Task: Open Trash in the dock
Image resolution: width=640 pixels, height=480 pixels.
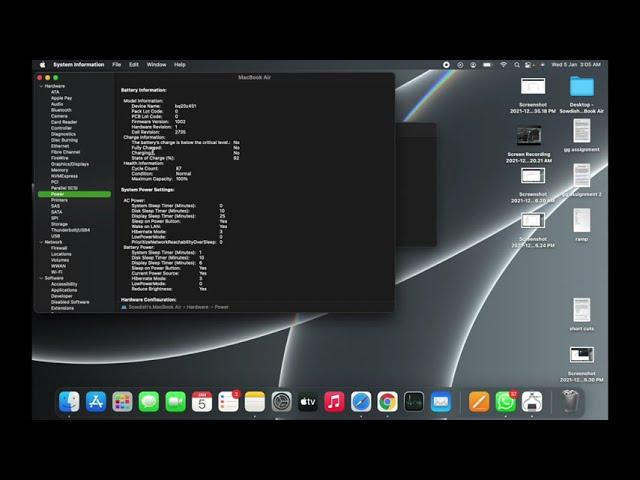Action: [x=570, y=402]
